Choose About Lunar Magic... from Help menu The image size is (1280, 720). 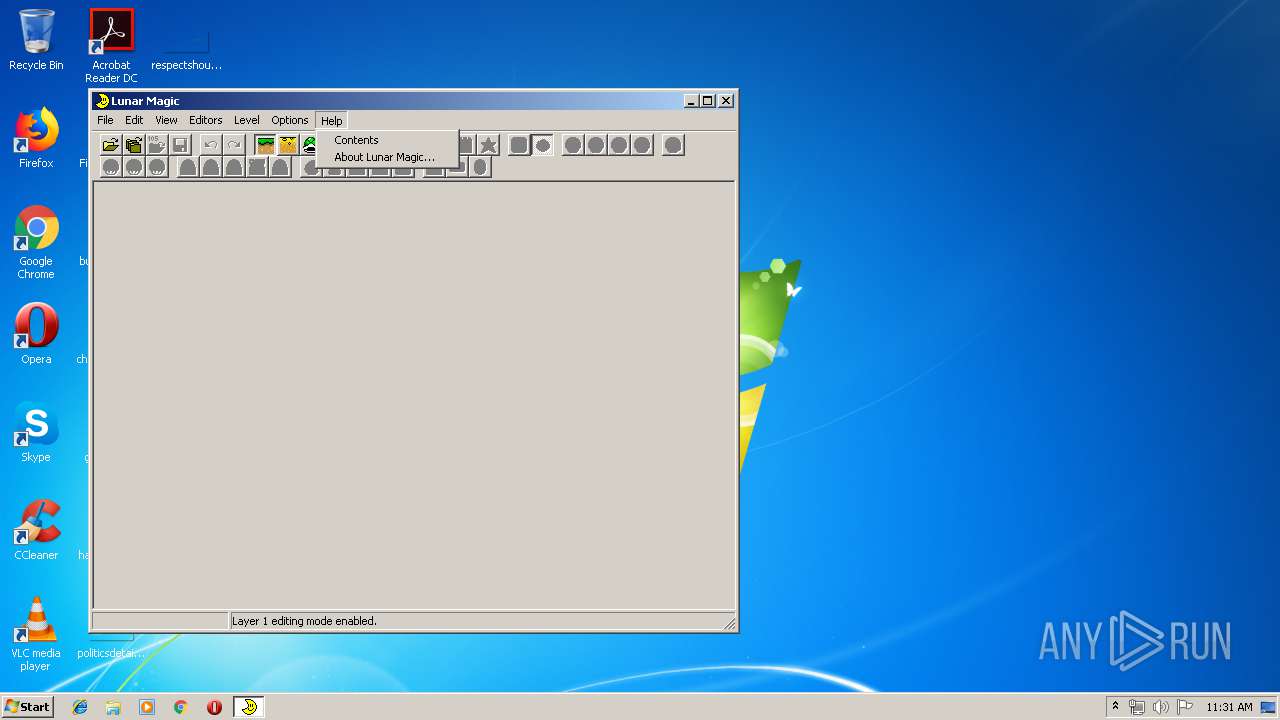tap(388, 157)
